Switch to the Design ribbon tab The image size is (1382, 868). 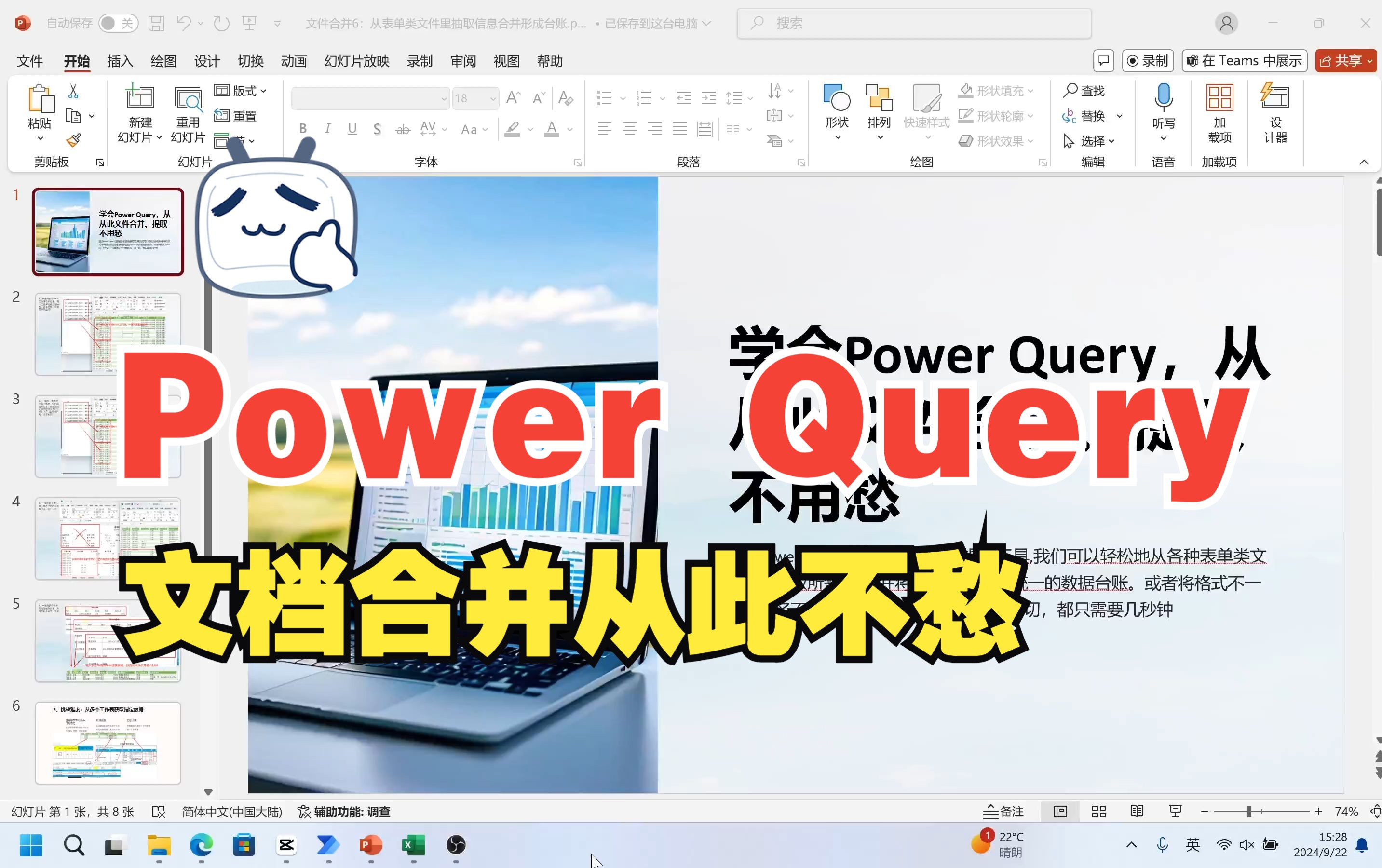pos(206,61)
